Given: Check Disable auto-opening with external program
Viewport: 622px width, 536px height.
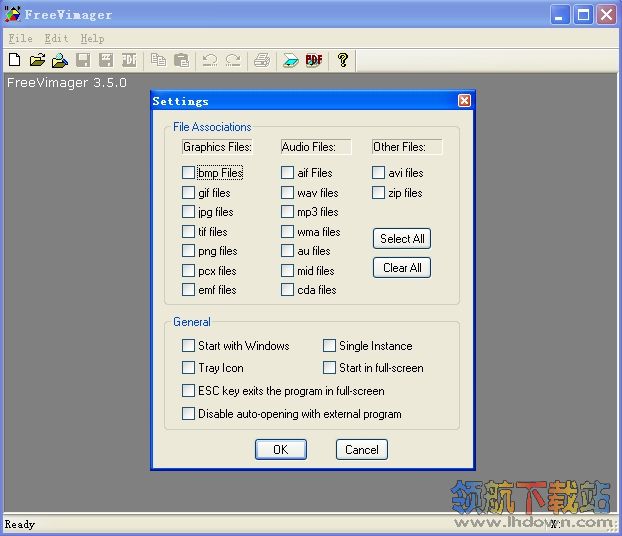Looking at the screenshot, I should tap(188, 413).
